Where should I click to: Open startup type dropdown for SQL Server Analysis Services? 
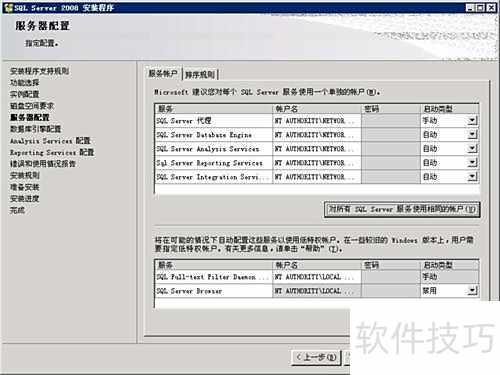tap(472, 149)
